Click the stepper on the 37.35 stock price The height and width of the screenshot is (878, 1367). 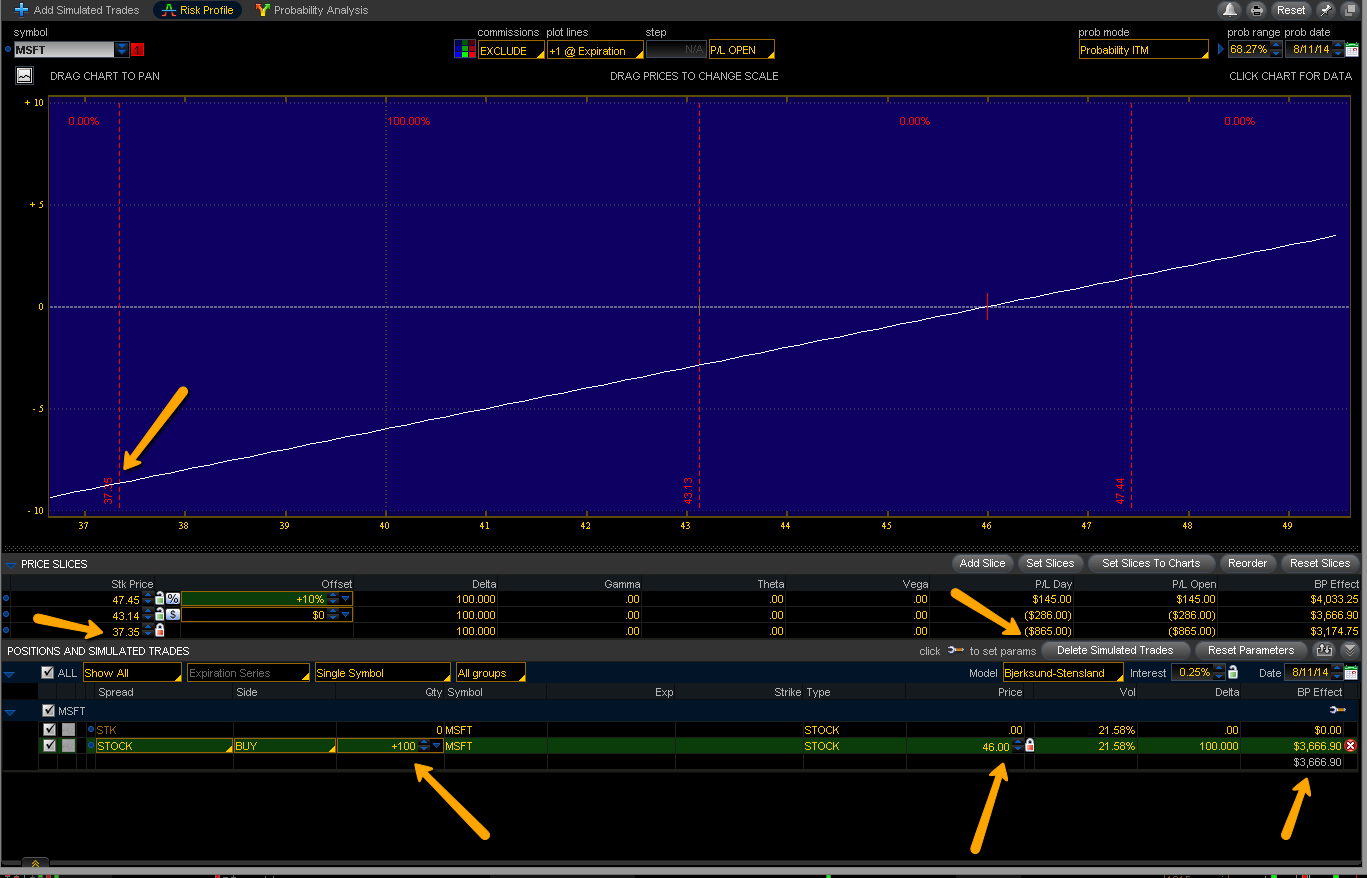pyautogui.click(x=147, y=631)
